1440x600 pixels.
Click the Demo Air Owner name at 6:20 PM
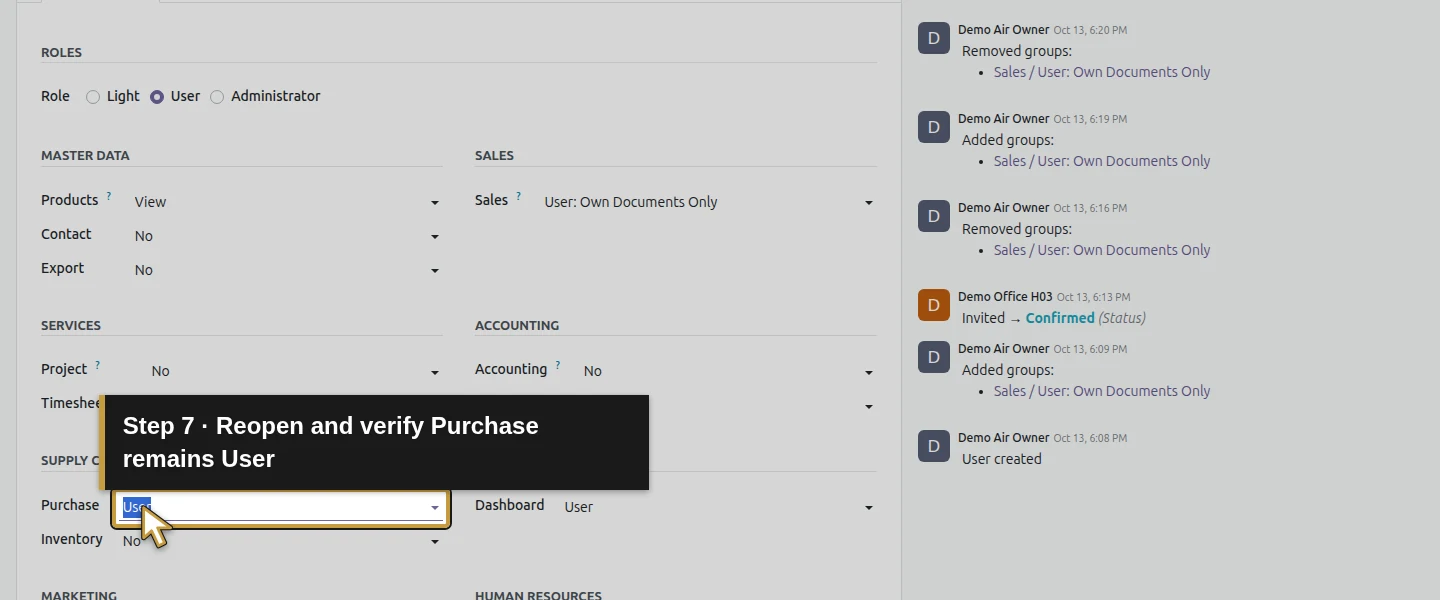1003,30
